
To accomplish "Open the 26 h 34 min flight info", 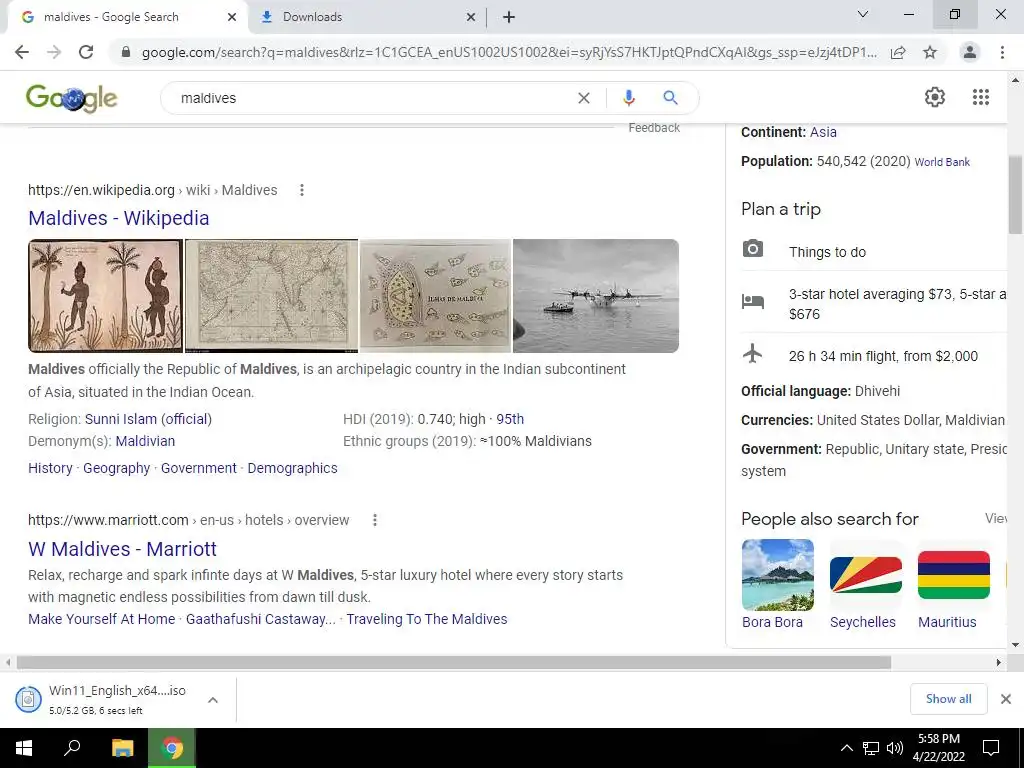I will pos(883,357).
